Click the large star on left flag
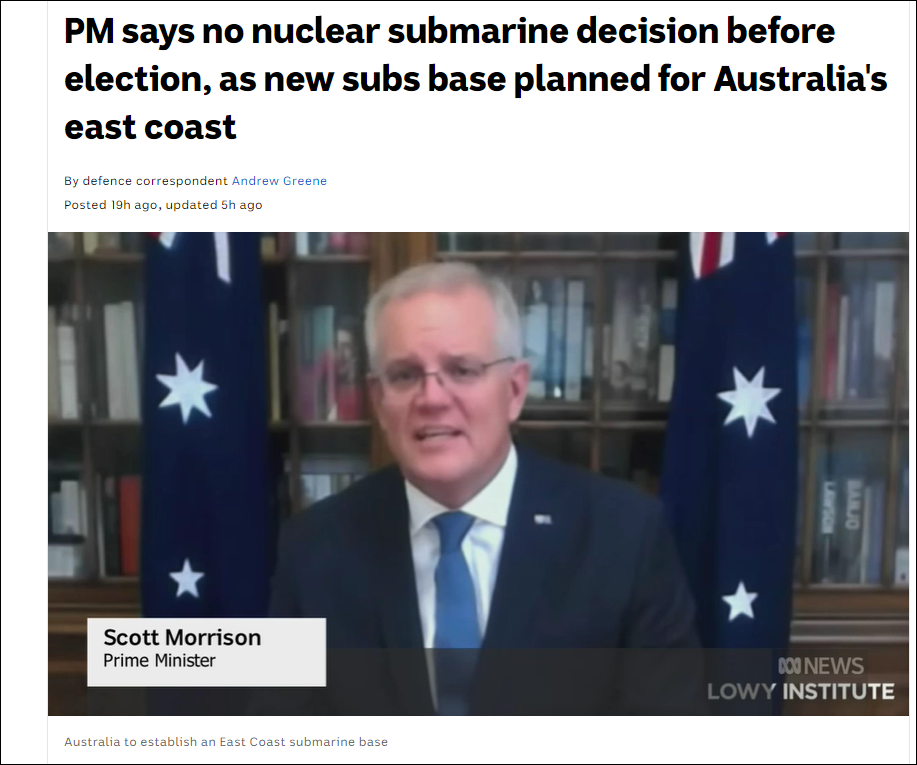Viewport: 917px width, 765px height. pos(187,387)
